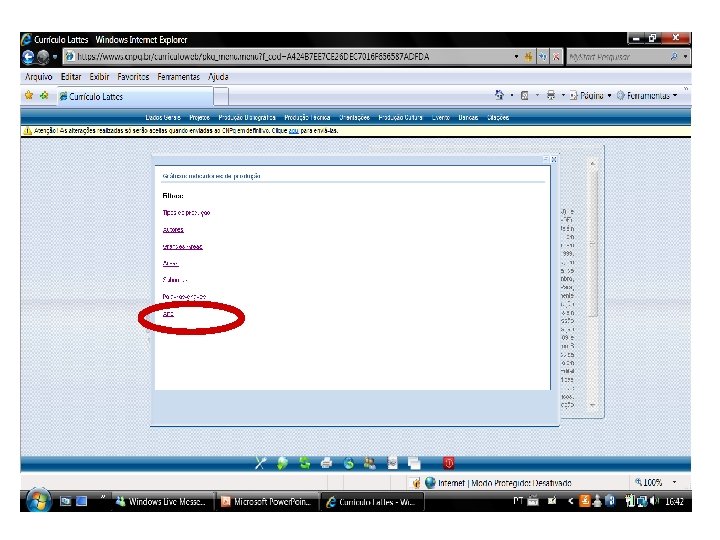The height and width of the screenshot is (540, 720).
Task: Click the magnifying glass search icon
Action: pos(674,57)
